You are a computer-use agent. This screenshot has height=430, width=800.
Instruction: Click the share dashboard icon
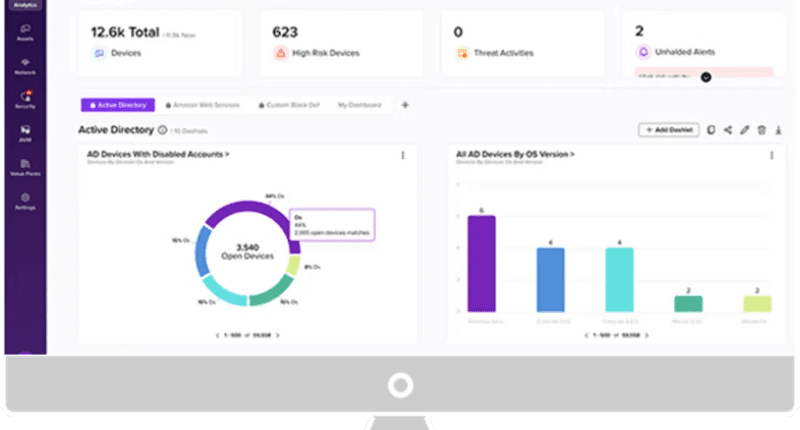coord(727,130)
